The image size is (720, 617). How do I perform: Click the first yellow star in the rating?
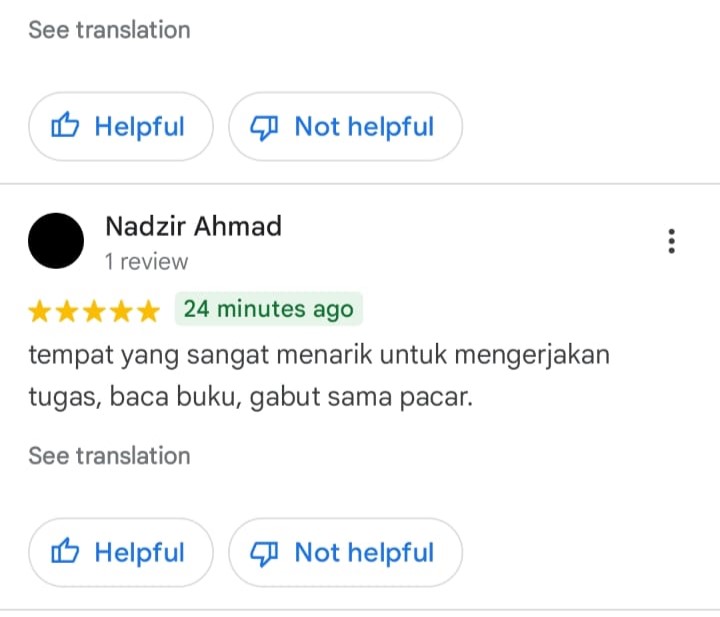click(40, 311)
